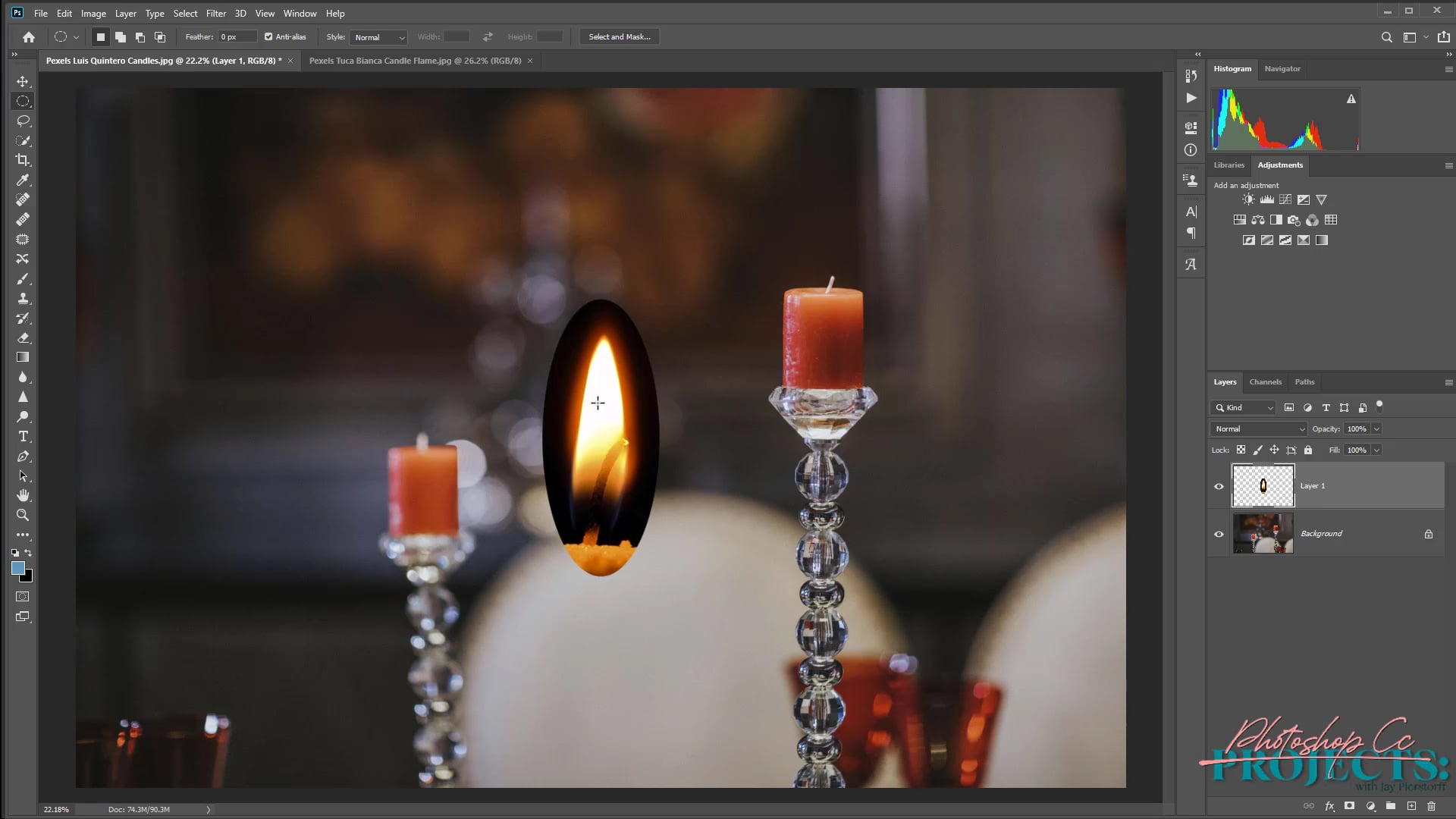Select the Crop tool
The image size is (1456, 819).
[x=23, y=160]
